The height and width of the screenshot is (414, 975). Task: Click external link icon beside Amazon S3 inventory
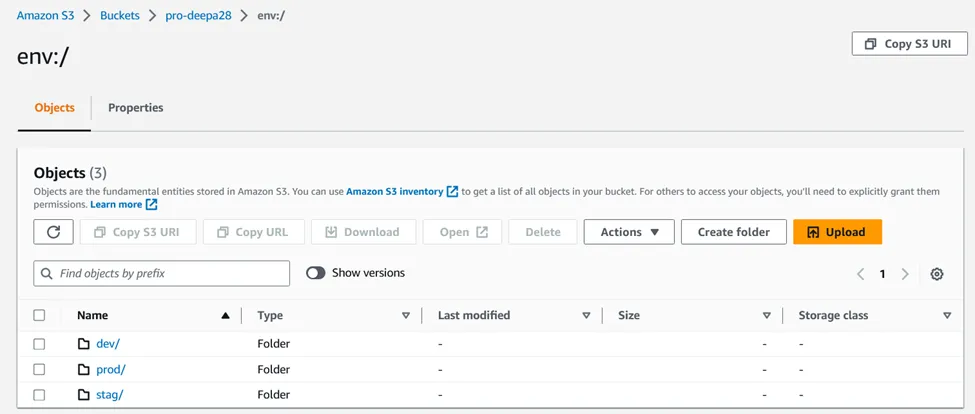pos(453,191)
